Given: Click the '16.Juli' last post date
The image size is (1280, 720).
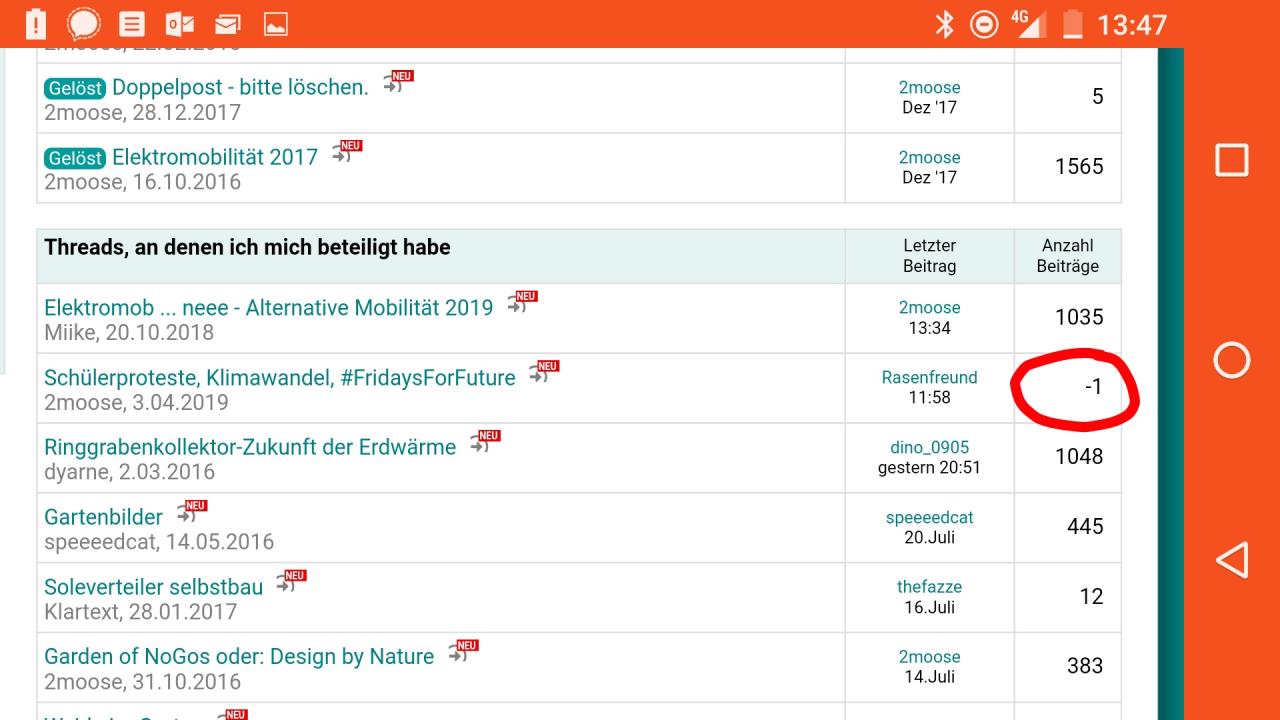Looking at the screenshot, I should (x=929, y=608).
